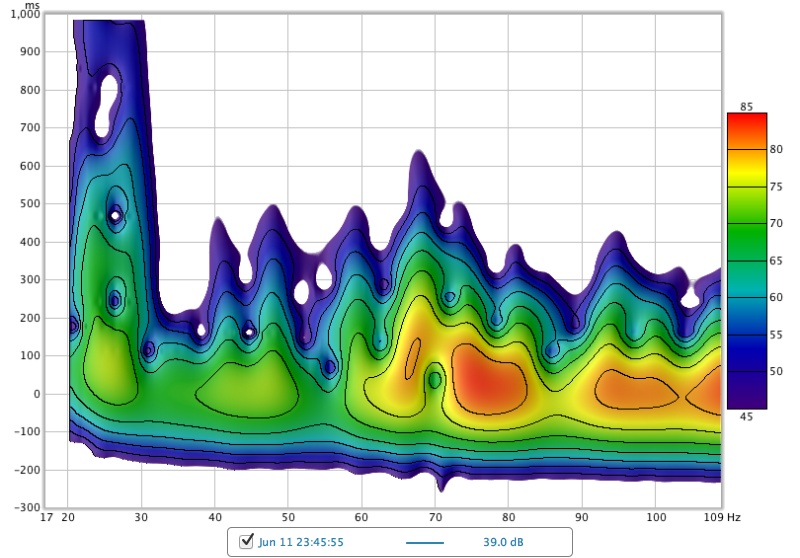Click the '109' frequency axis label
800x558 pixels.
coord(713,517)
